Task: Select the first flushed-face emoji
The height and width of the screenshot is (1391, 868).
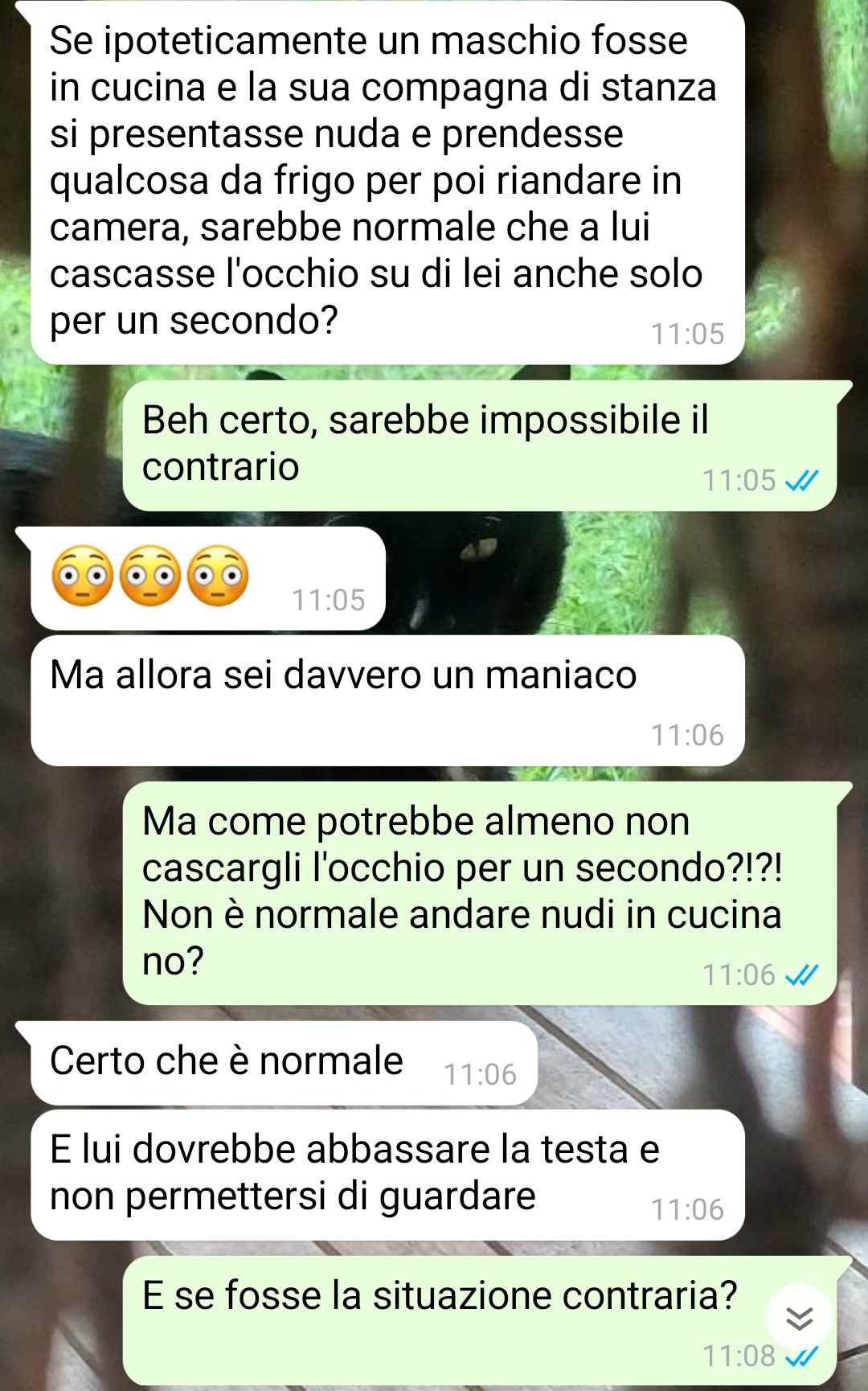Action: (82, 576)
